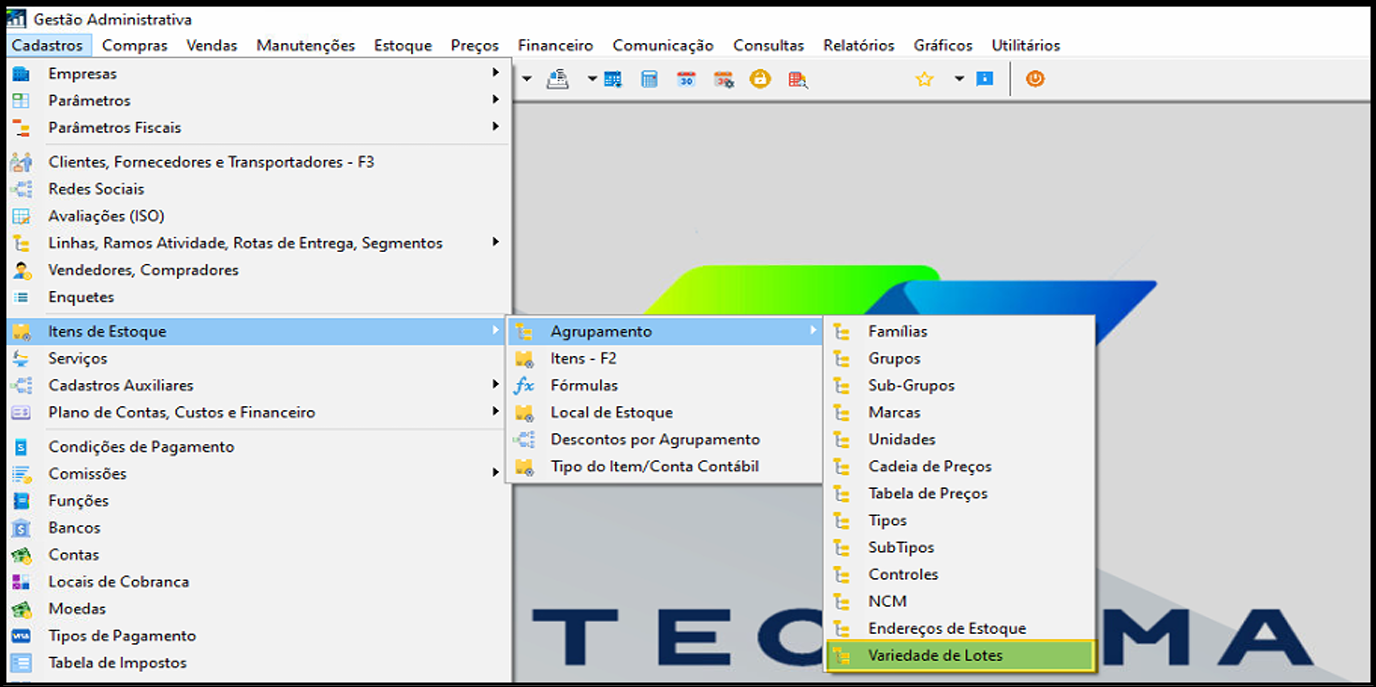This screenshot has height=687, width=1376.
Task: Click the cash register icon in toolbar
Action: tap(558, 79)
